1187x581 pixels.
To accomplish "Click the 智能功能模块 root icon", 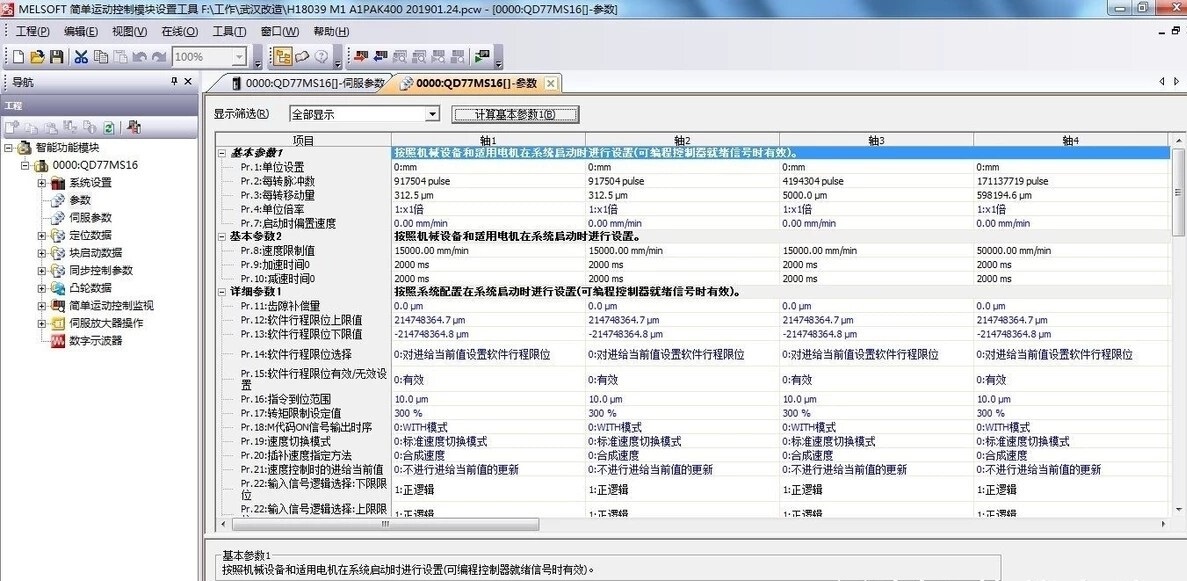I will pos(24,148).
